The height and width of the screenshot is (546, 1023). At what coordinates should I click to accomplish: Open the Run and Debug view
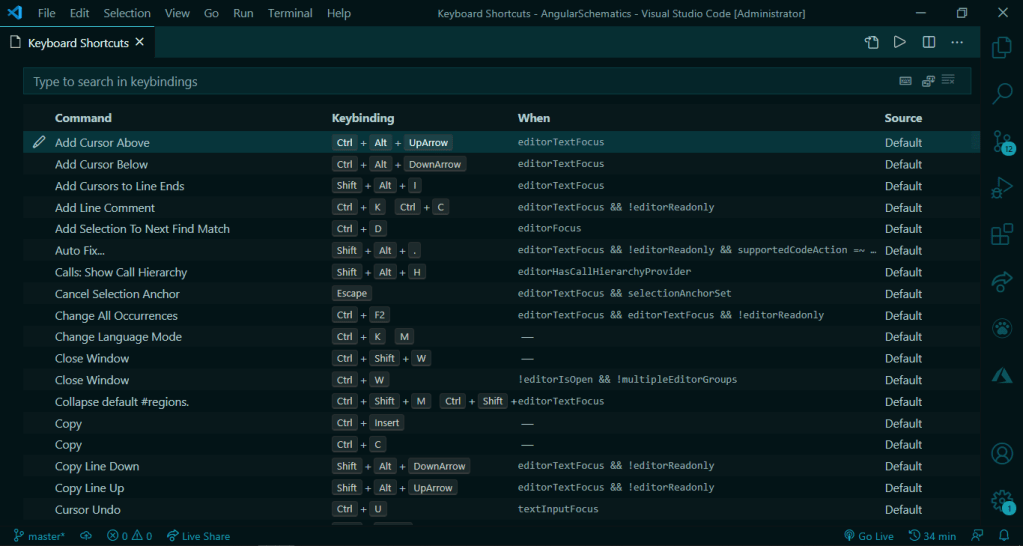coord(1001,188)
